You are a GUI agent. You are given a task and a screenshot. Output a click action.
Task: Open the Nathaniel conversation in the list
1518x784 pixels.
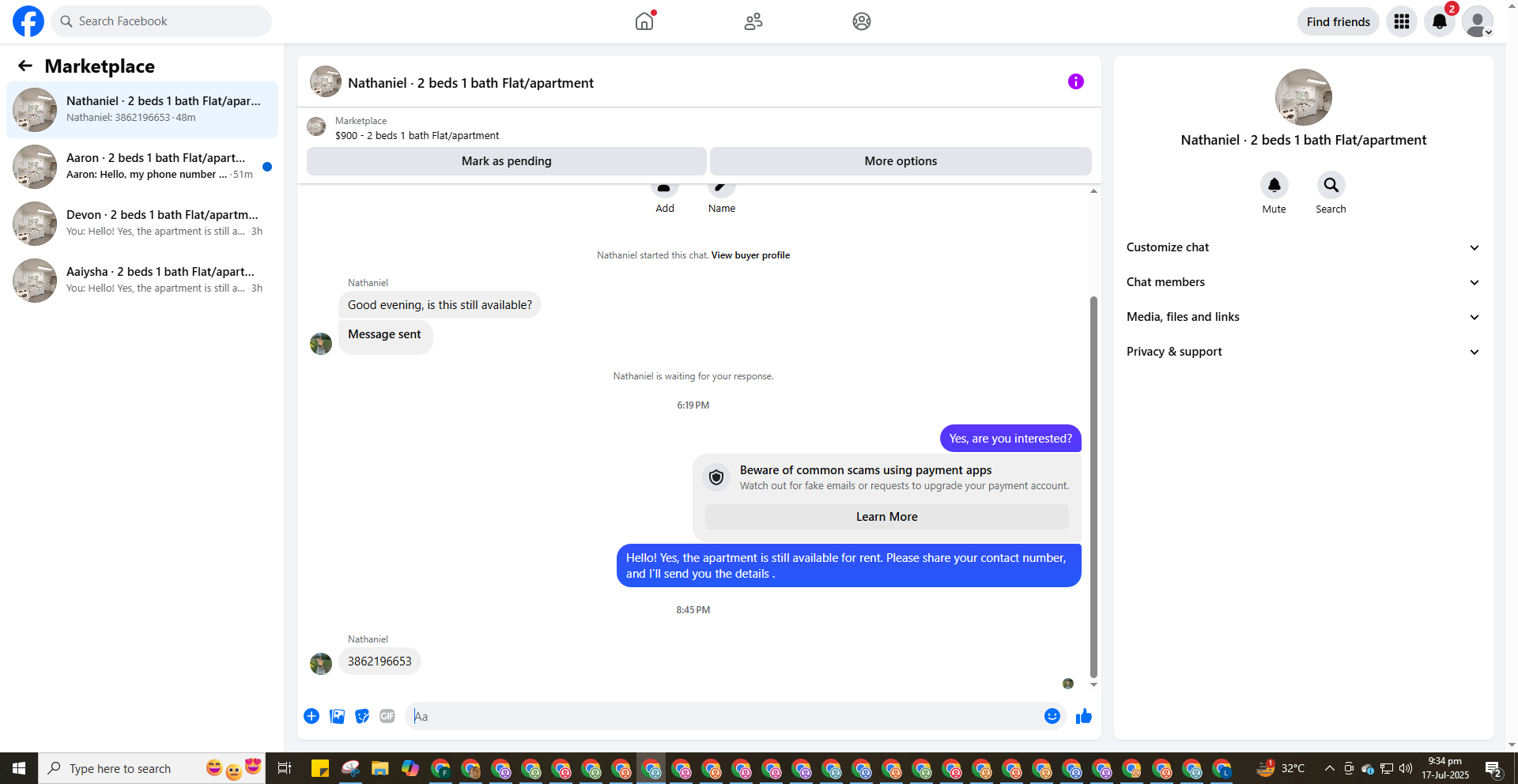pos(142,110)
